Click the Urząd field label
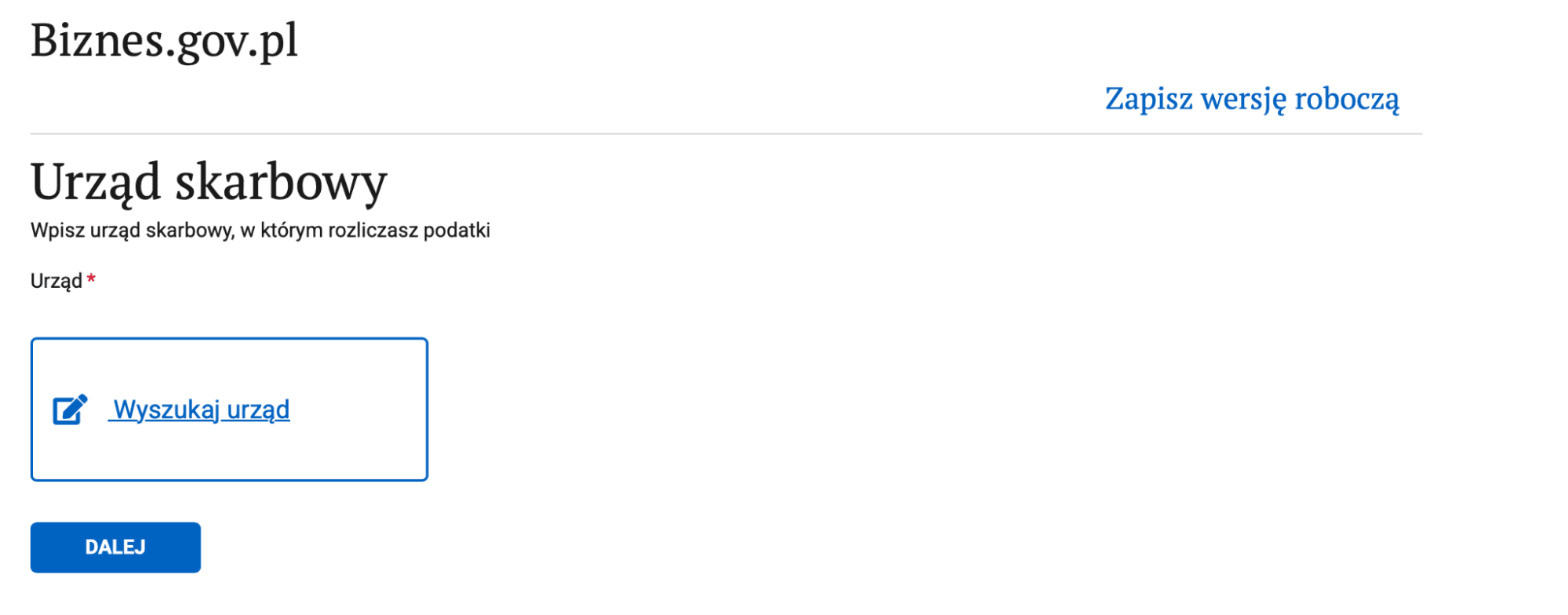The height and width of the screenshot is (615, 1568). (56, 281)
